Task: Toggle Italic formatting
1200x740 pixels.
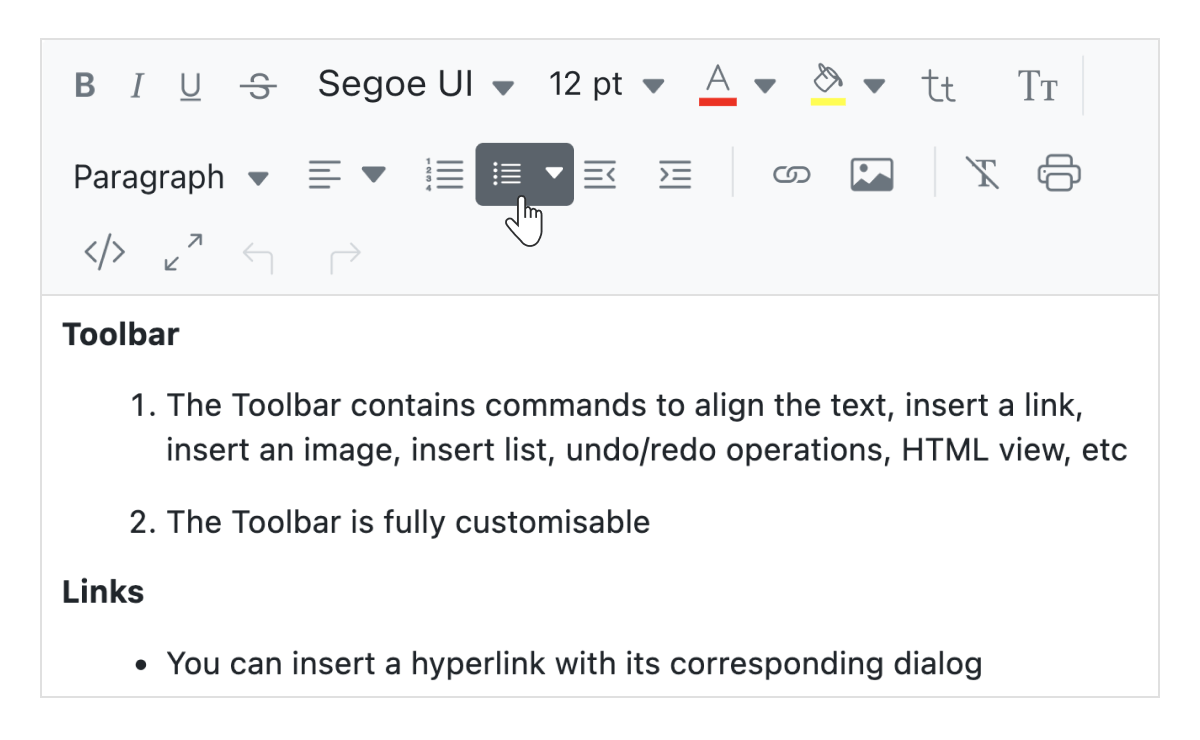Action: (137, 86)
